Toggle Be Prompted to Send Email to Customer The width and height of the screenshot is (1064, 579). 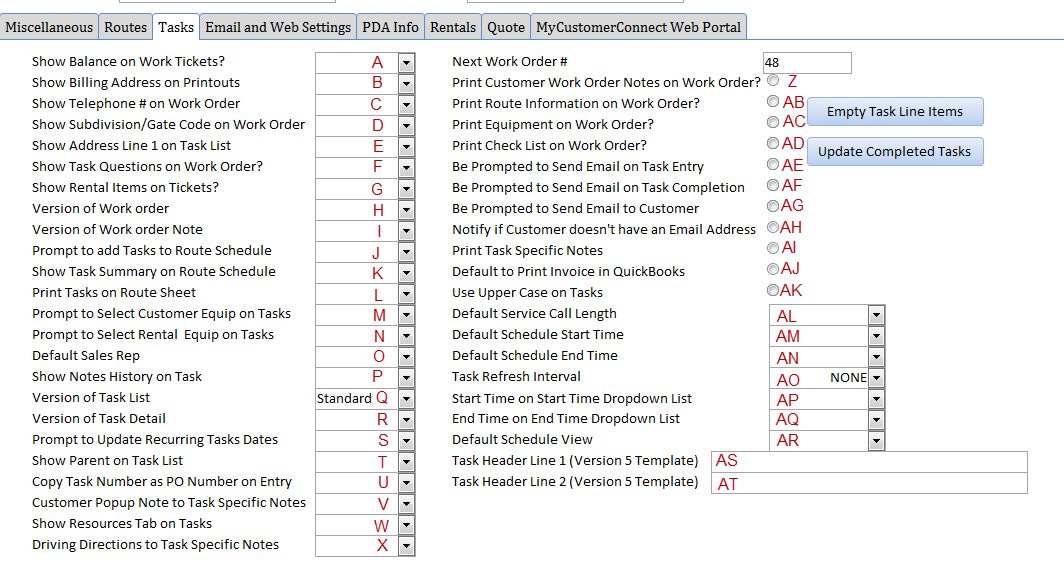[773, 206]
